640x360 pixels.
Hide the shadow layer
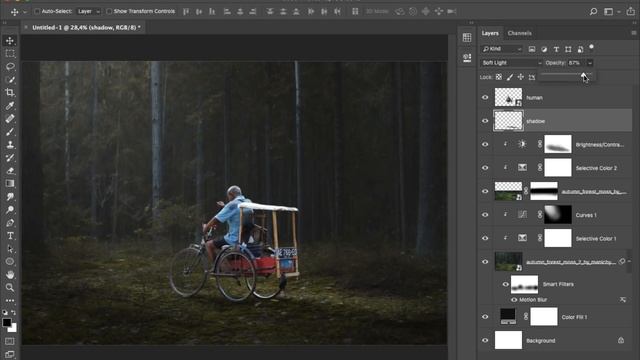(485, 121)
